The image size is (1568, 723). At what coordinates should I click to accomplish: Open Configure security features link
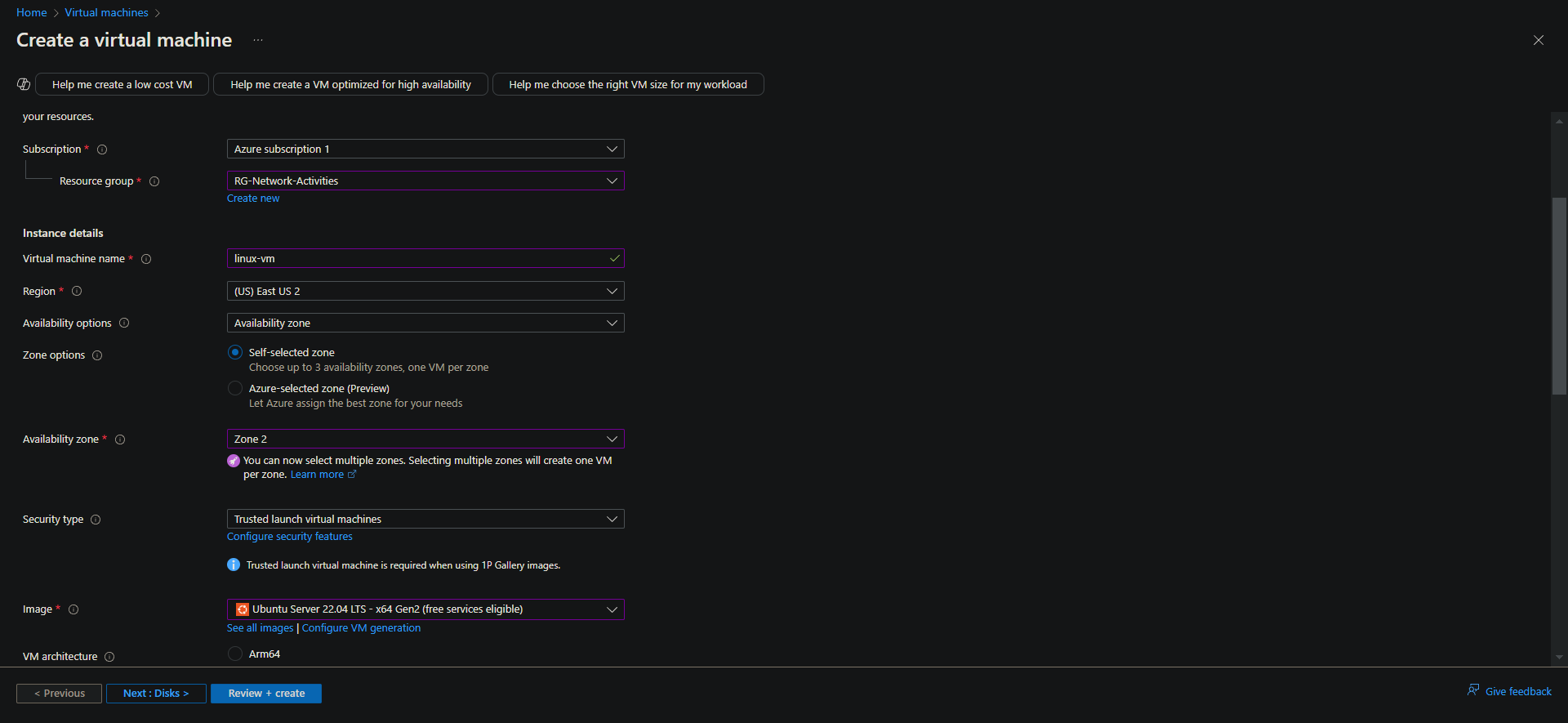click(290, 537)
